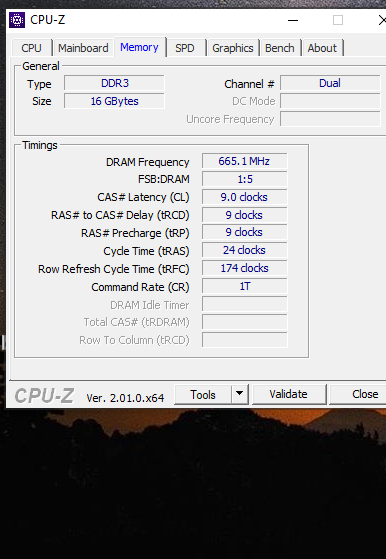
Task: Click the empty Total CAS# (tRDRAM) field
Action: [x=245, y=322]
